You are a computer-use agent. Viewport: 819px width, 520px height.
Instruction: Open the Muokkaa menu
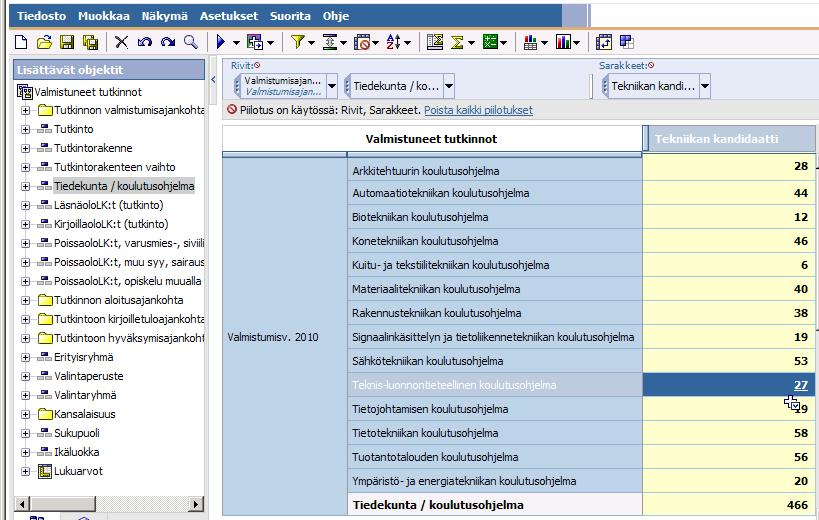(x=104, y=16)
